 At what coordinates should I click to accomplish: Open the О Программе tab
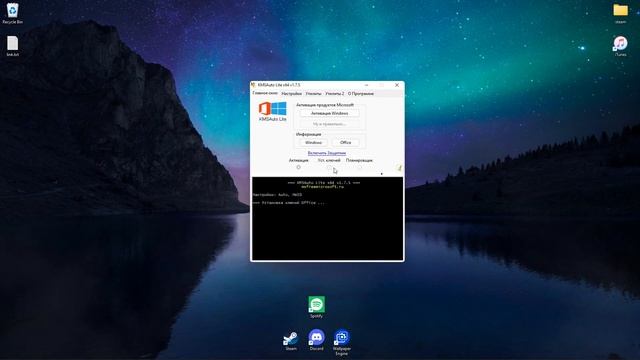click(360, 93)
